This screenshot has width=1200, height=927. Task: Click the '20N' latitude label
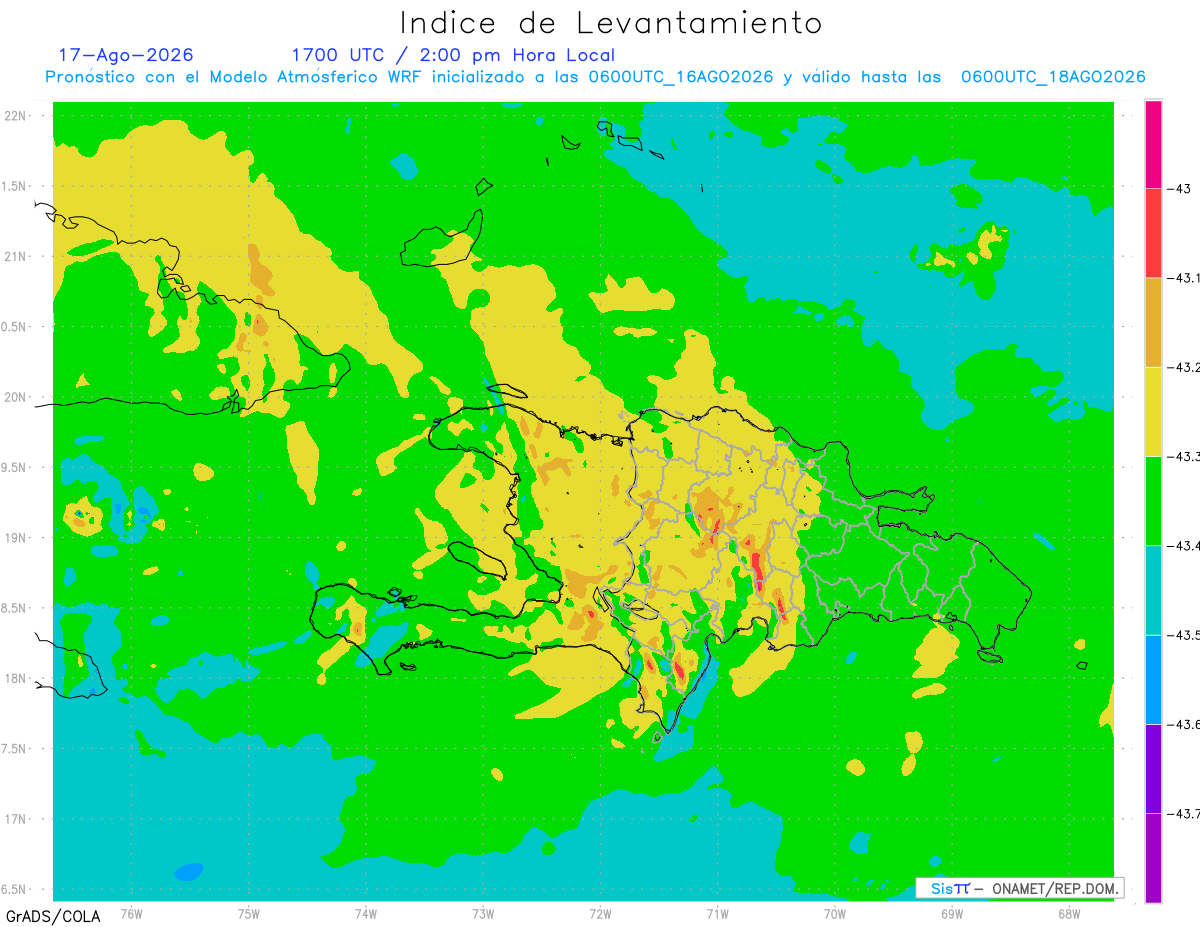click(x=16, y=397)
